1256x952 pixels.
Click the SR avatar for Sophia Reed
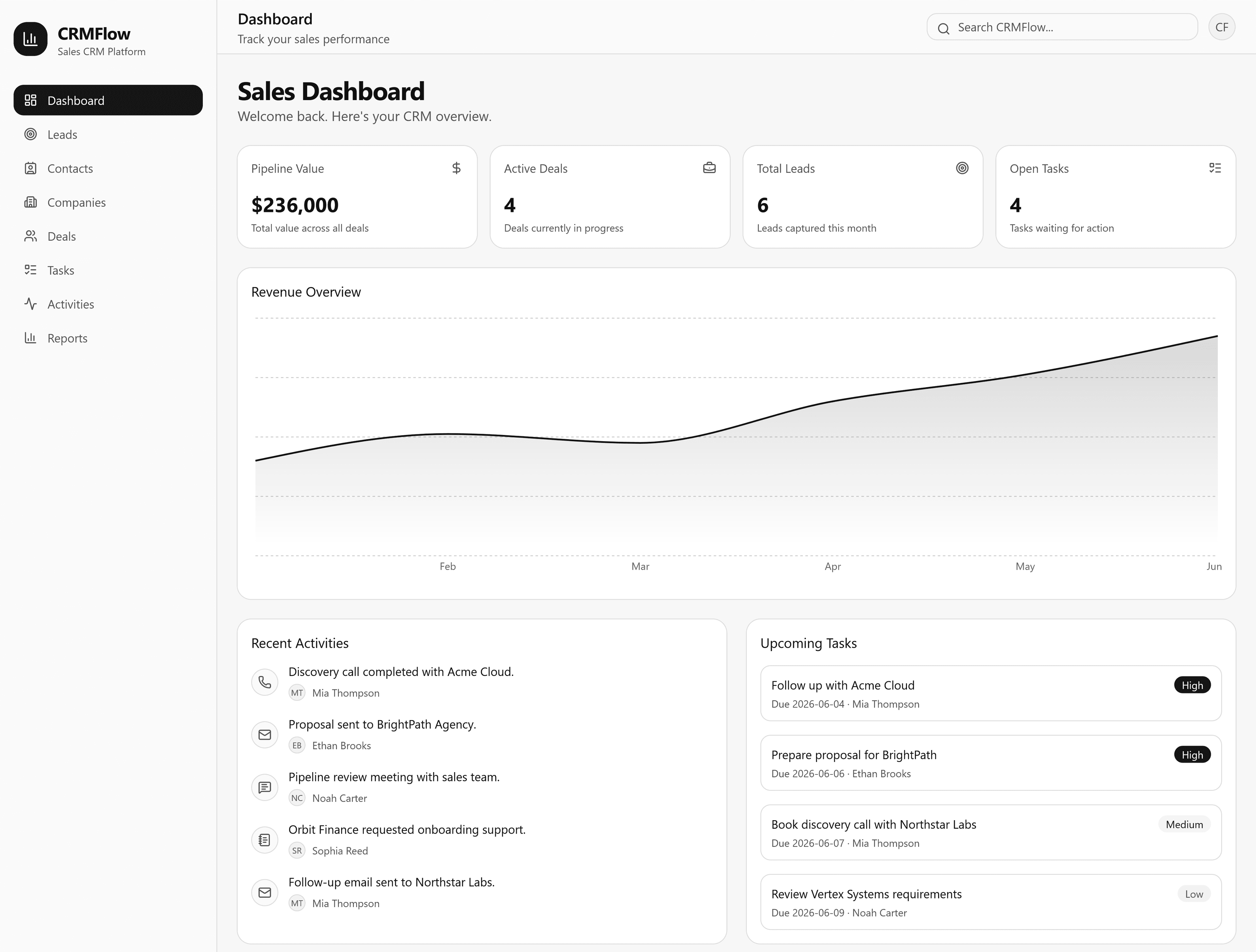(297, 851)
